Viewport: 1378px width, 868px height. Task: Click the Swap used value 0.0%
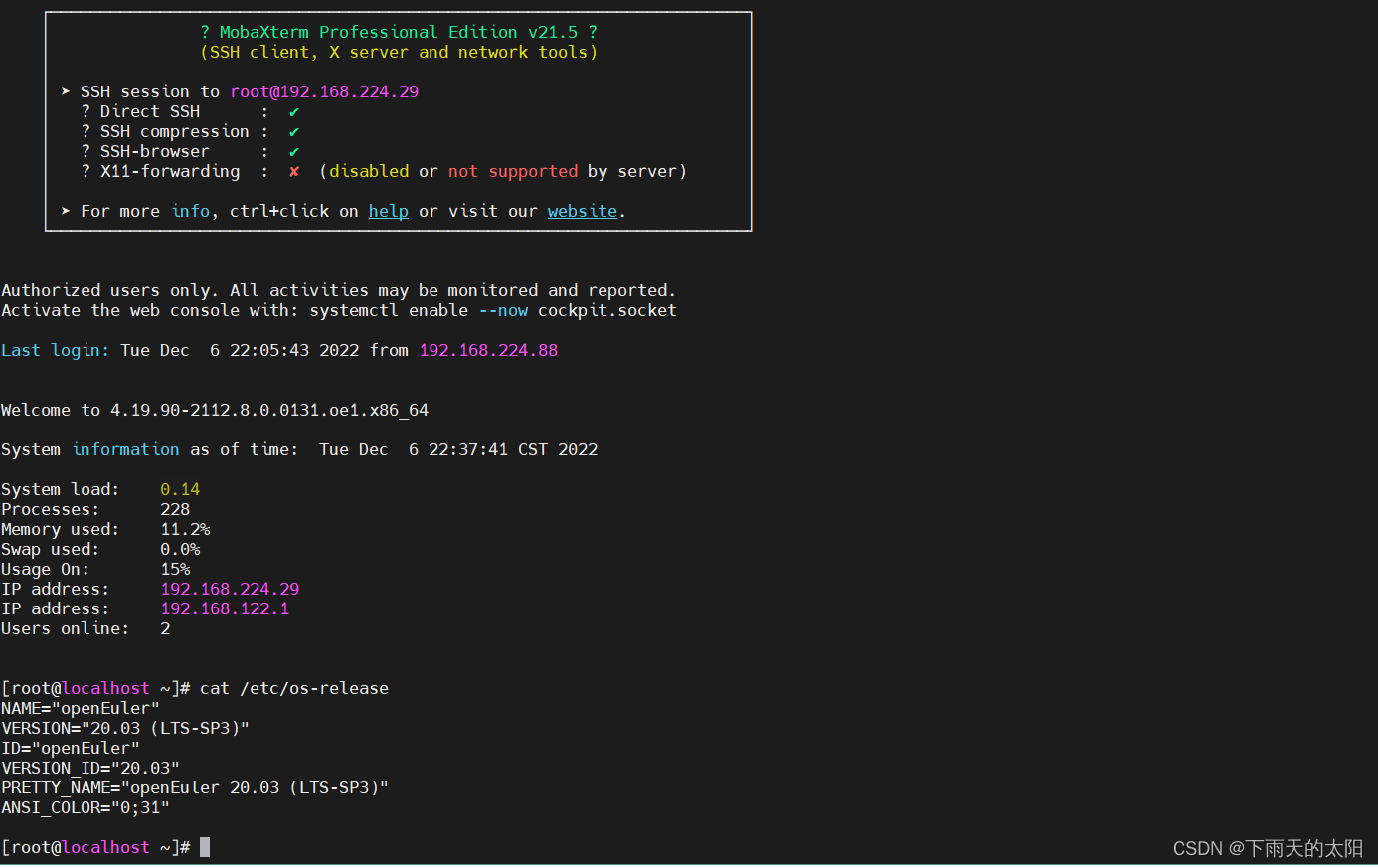[180, 549]
